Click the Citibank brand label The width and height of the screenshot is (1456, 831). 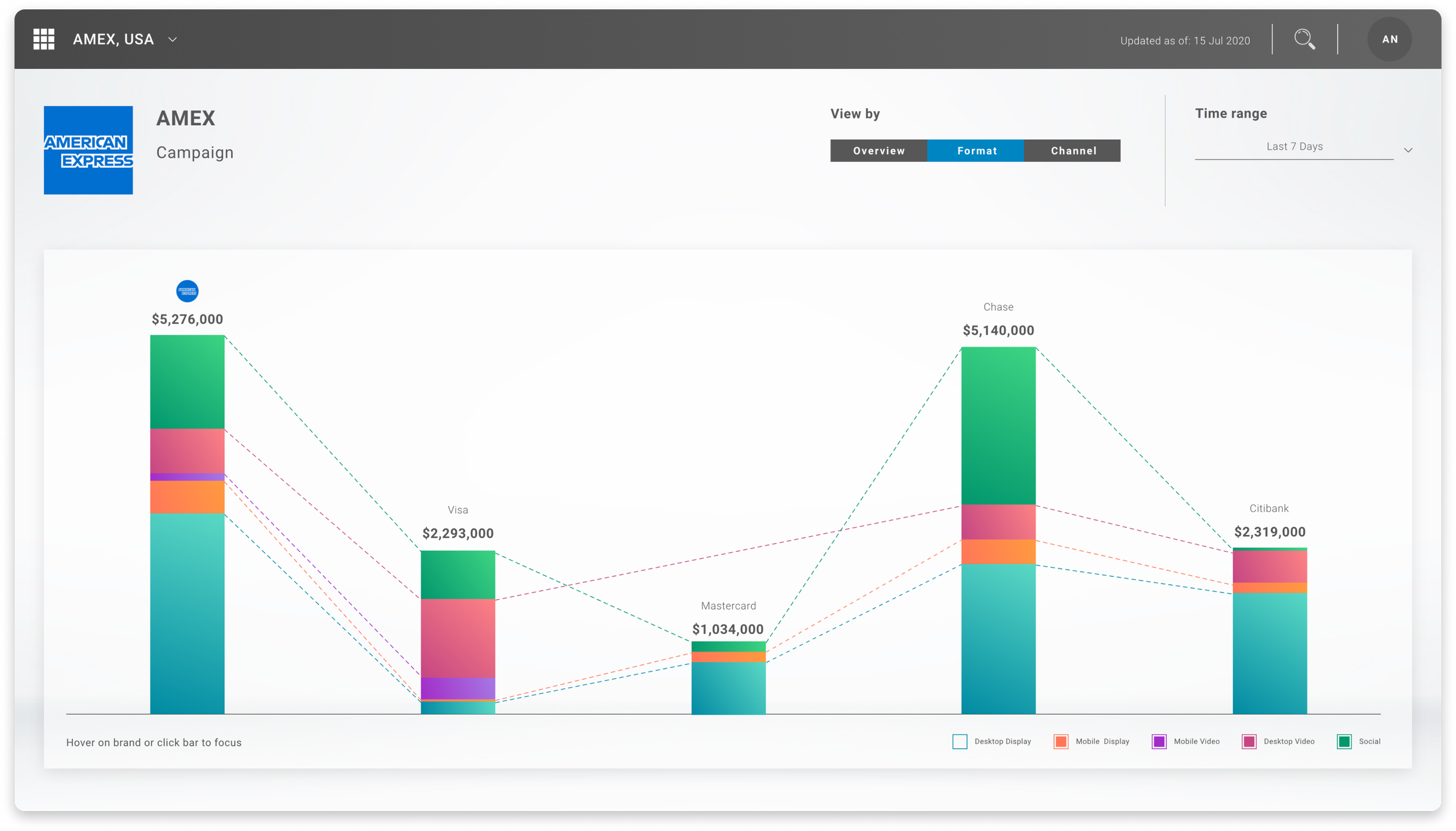click(x=1268, y=508)
